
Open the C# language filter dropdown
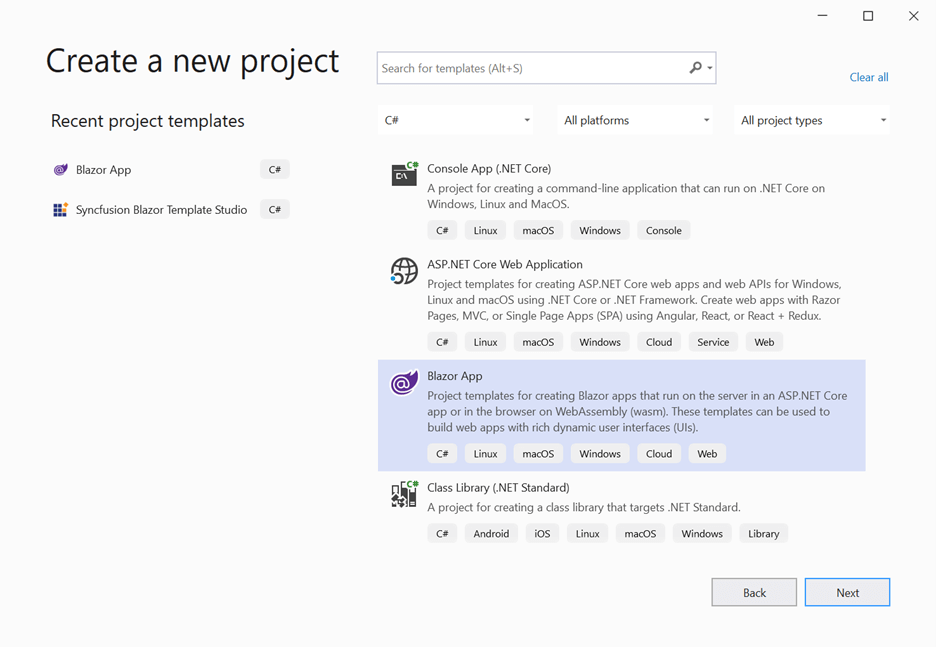457,120
